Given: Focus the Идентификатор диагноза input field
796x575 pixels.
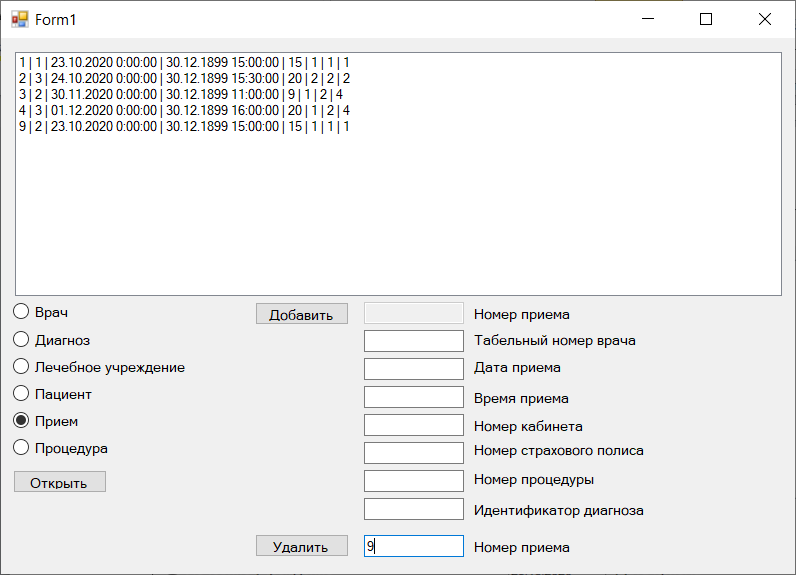Looking at the screenshot, I should click(414, 509).
